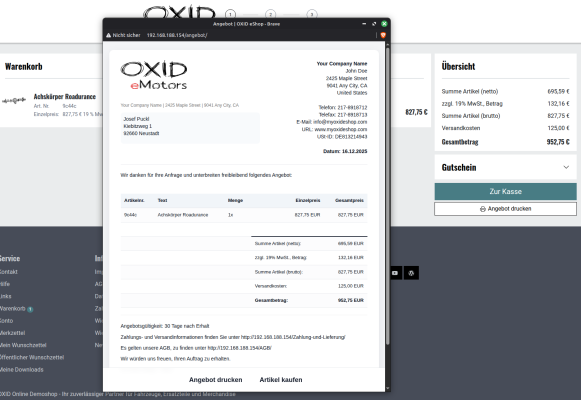This screenshot has height=400, width=581.
Task: Open the social icon right of YouTube
Action: pos(411,273)
